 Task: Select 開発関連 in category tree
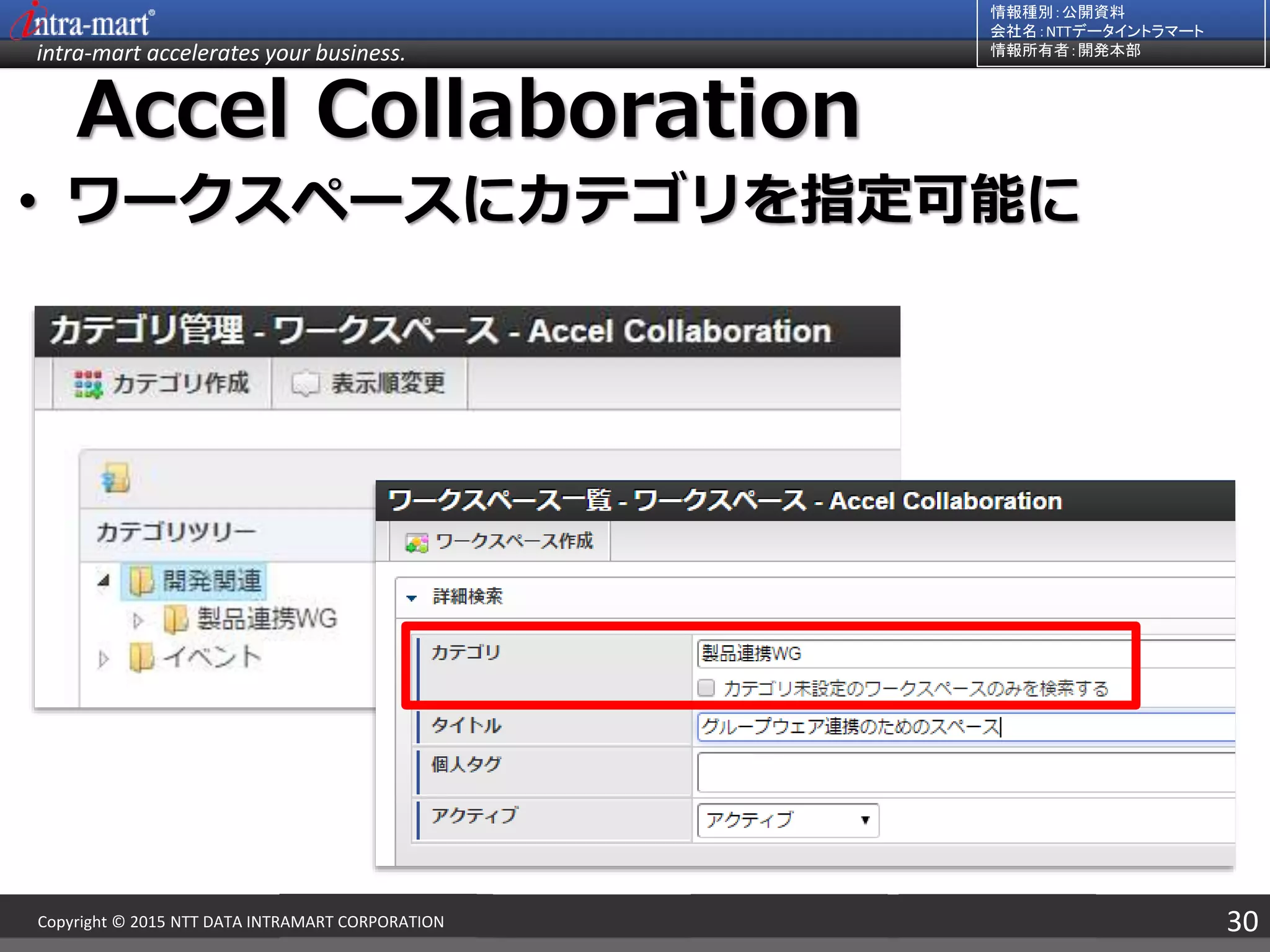point(211,581)
